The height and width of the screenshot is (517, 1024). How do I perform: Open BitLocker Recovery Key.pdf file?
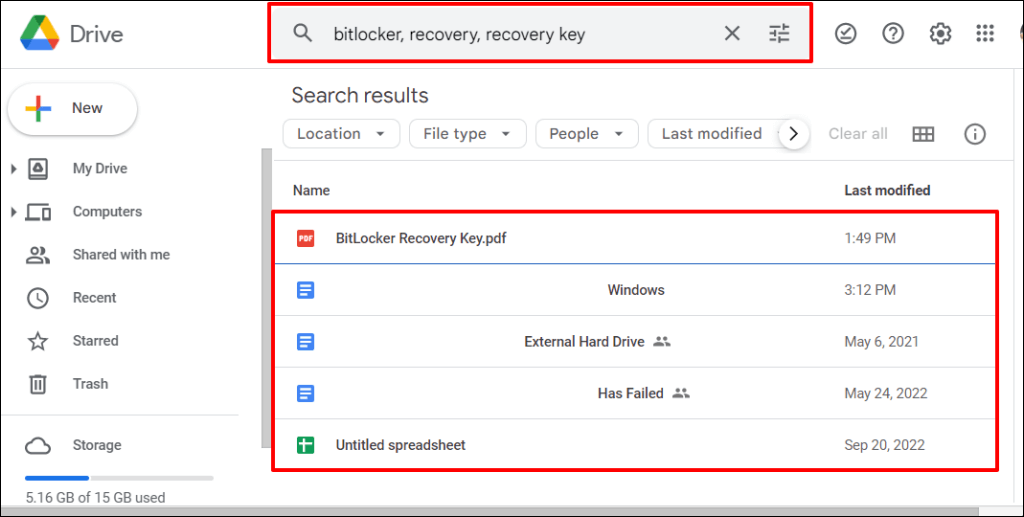point(421,239)
